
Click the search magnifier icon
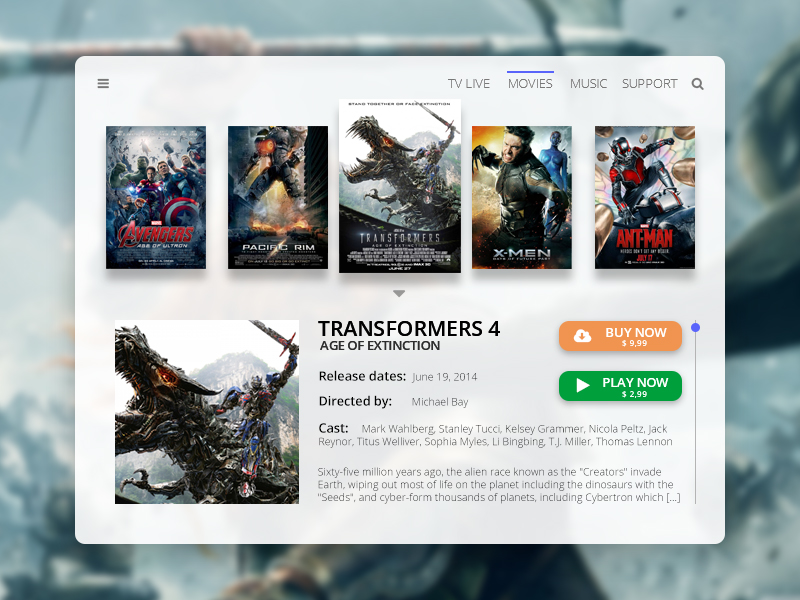pyautogui.click(x=698, y=84)
